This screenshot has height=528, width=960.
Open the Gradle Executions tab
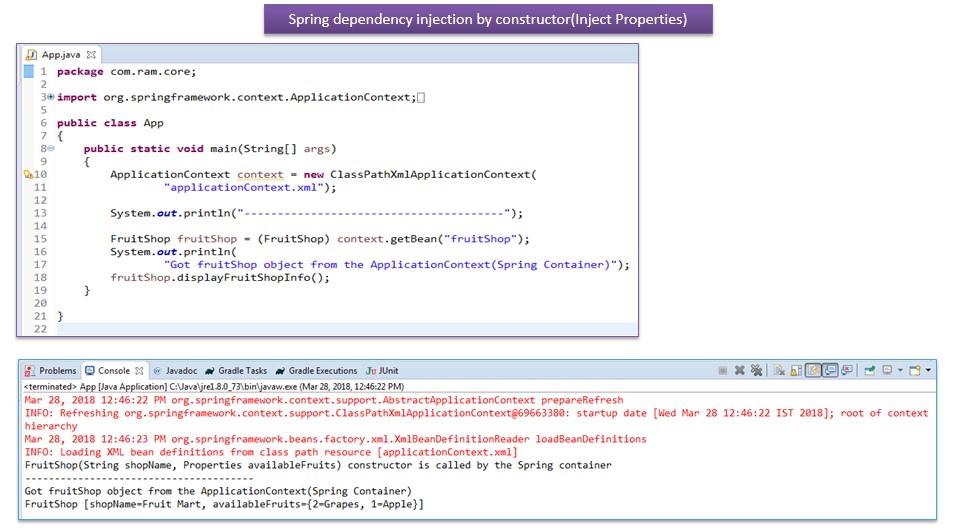click(317, 371)
